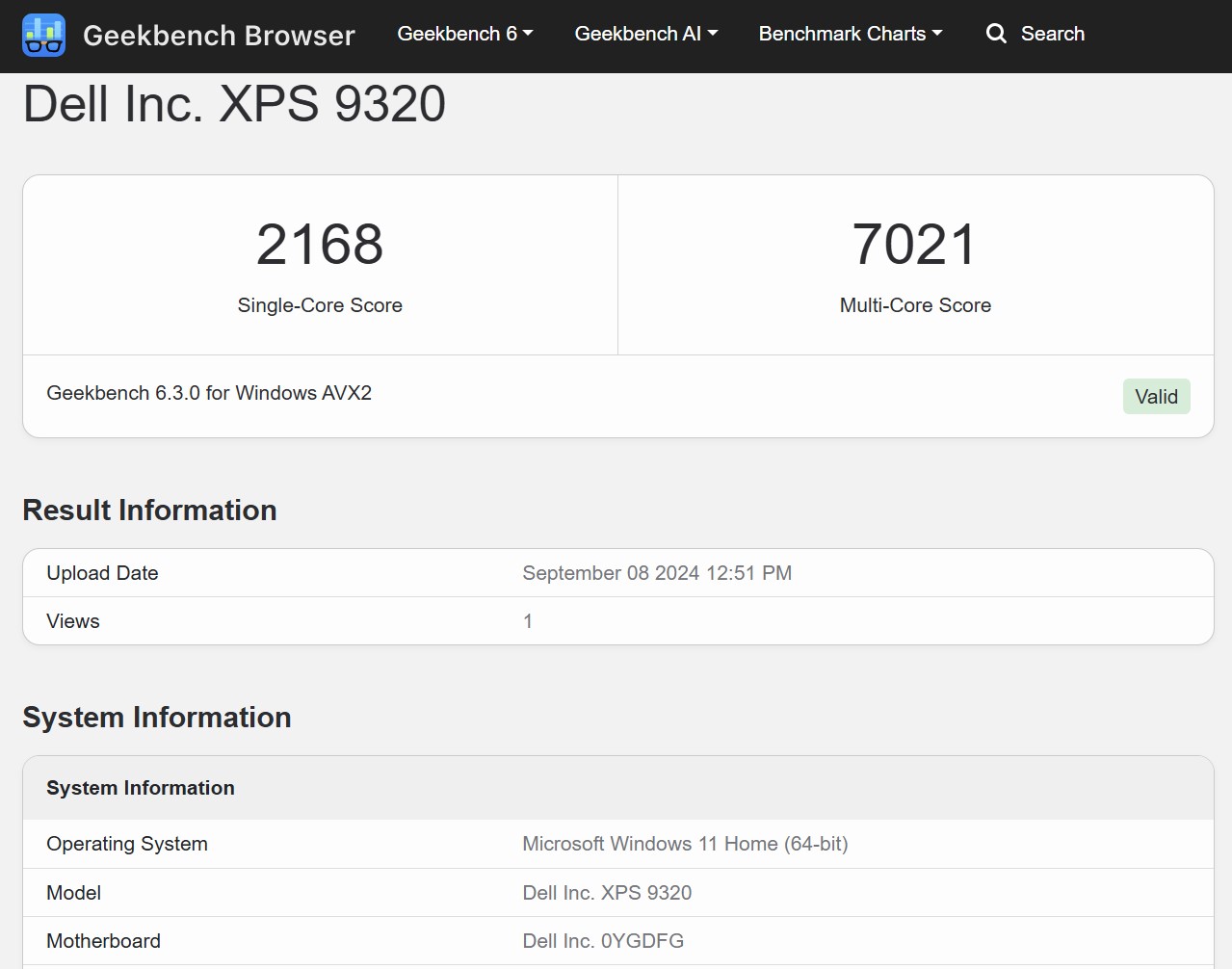Select the Views count value 1
Viewport: 1232px width, 969px height.
point(528,621)
